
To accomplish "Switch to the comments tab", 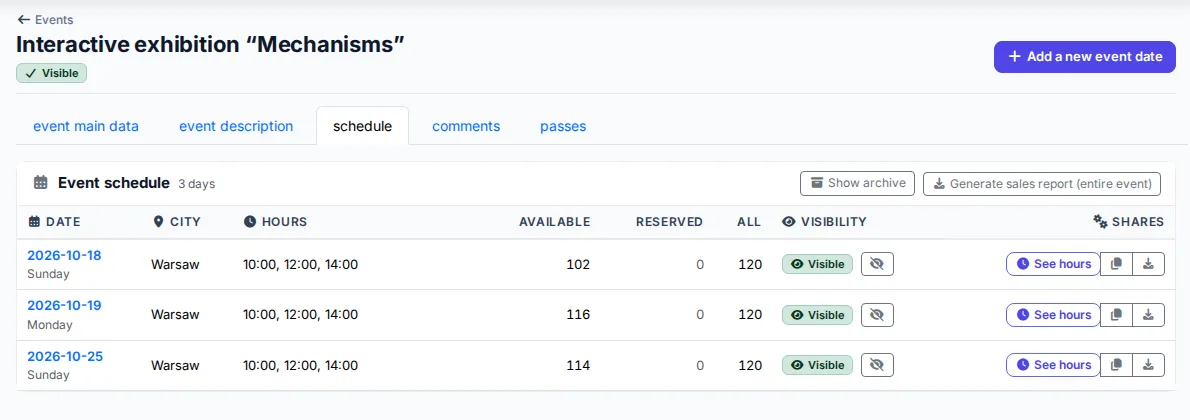I will [x=466, y=126].
